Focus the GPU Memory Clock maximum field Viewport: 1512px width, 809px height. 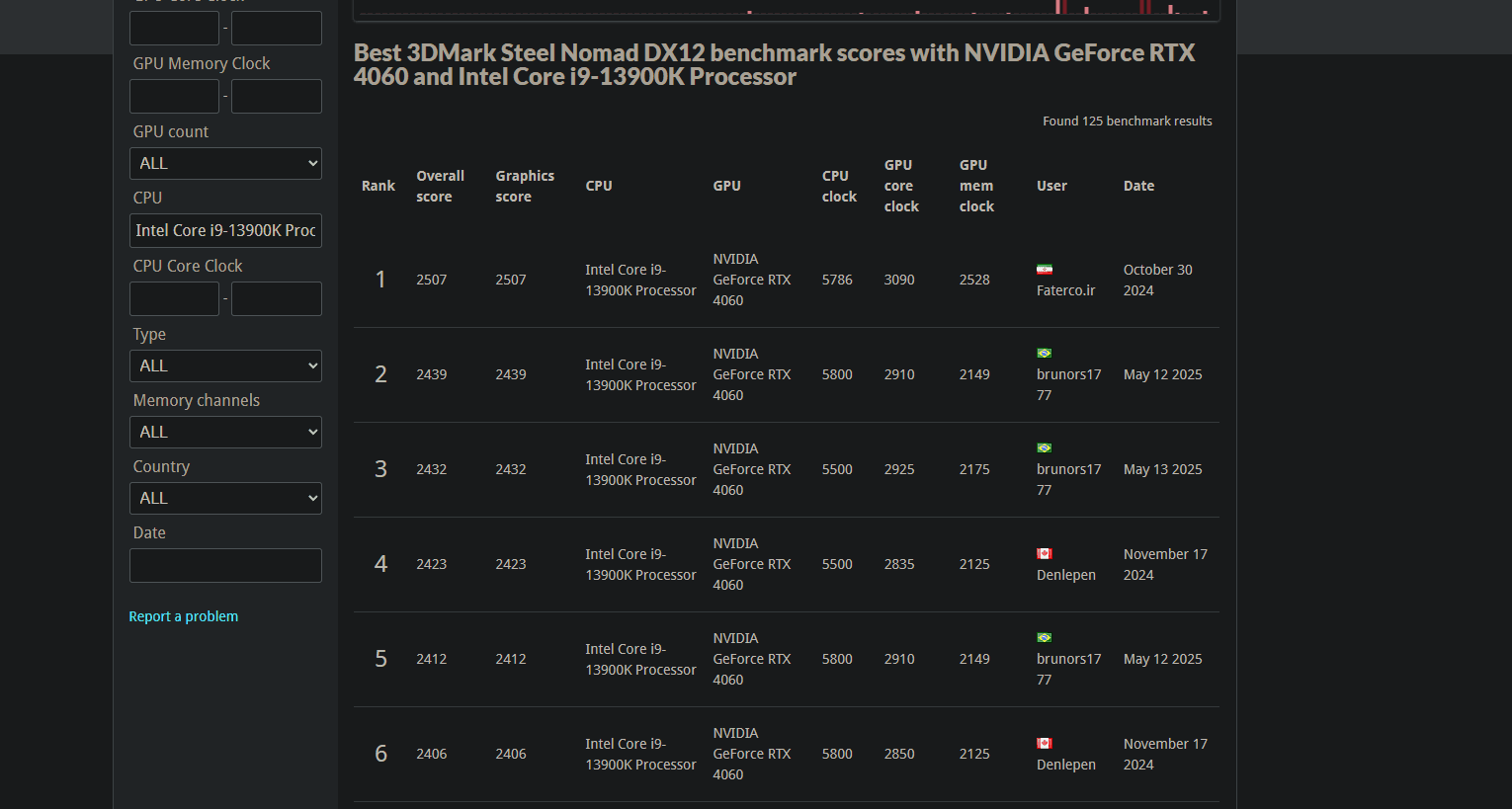pyautogui.click(x=277, y=97)
